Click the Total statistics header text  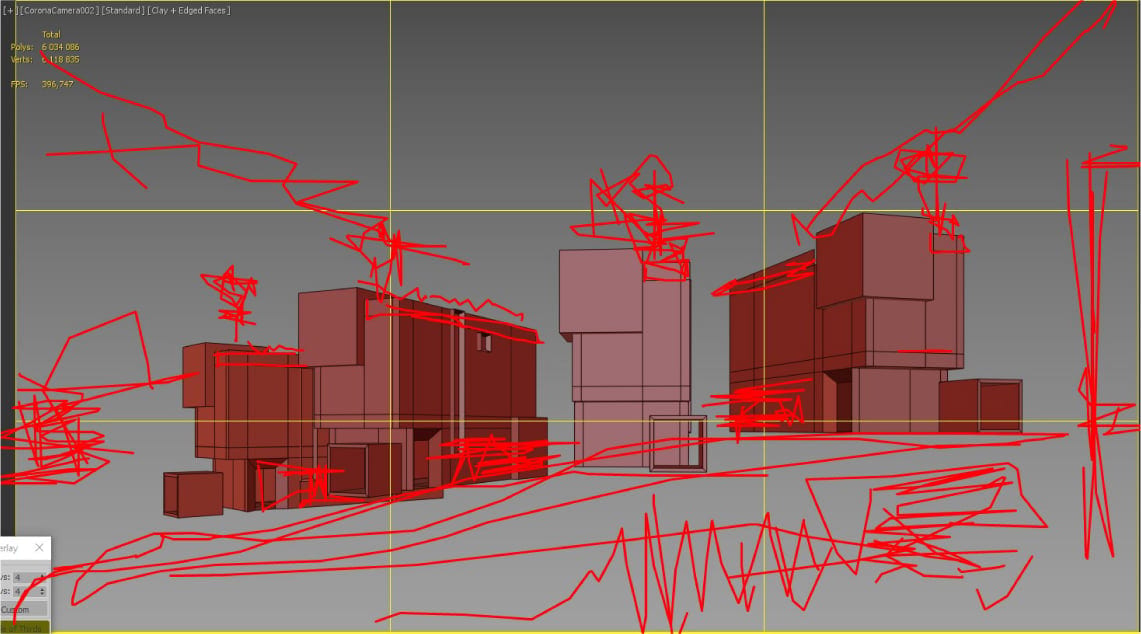point(51,34)
